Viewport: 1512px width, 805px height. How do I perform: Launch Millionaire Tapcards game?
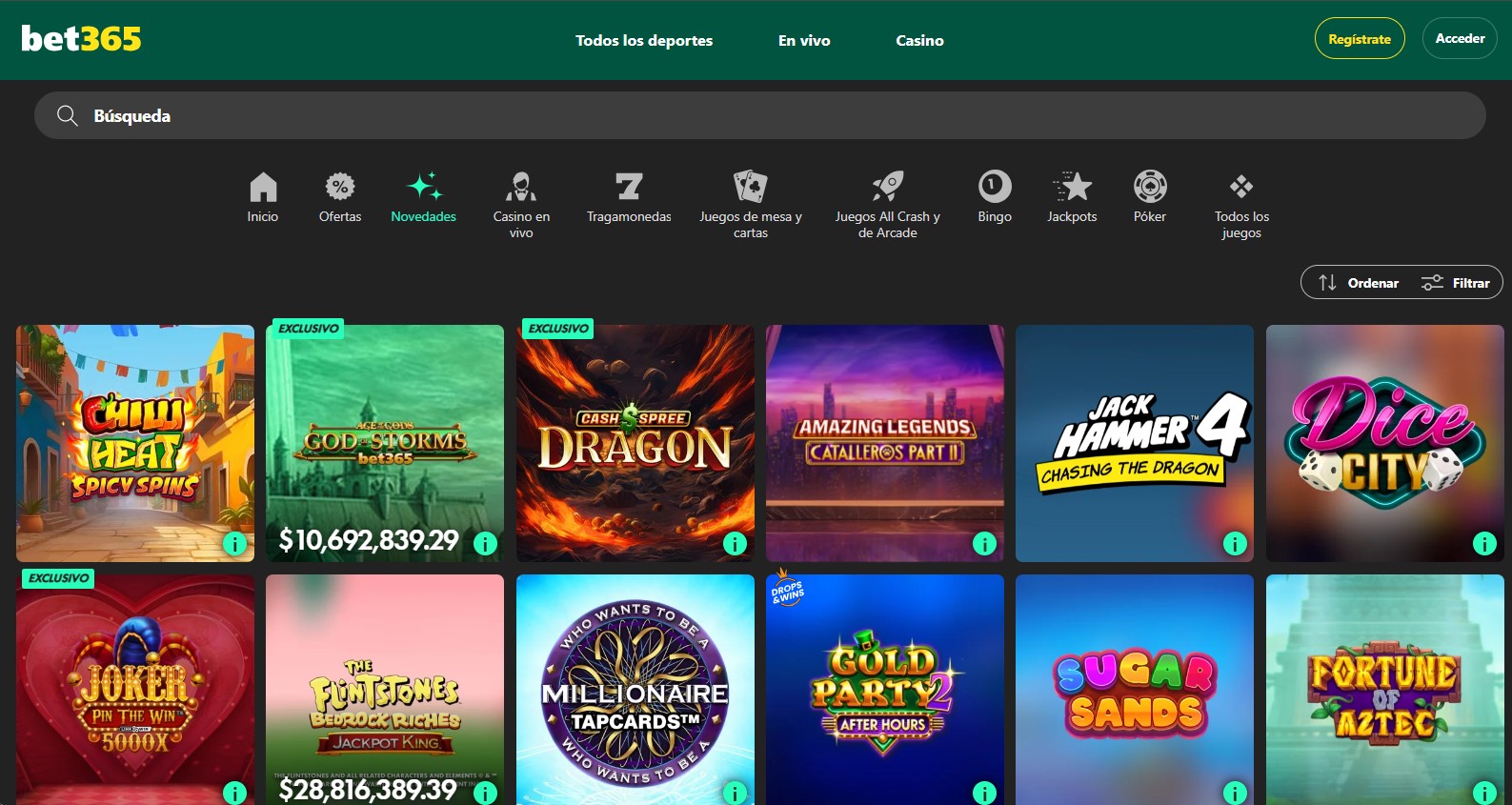coord(635,690)
